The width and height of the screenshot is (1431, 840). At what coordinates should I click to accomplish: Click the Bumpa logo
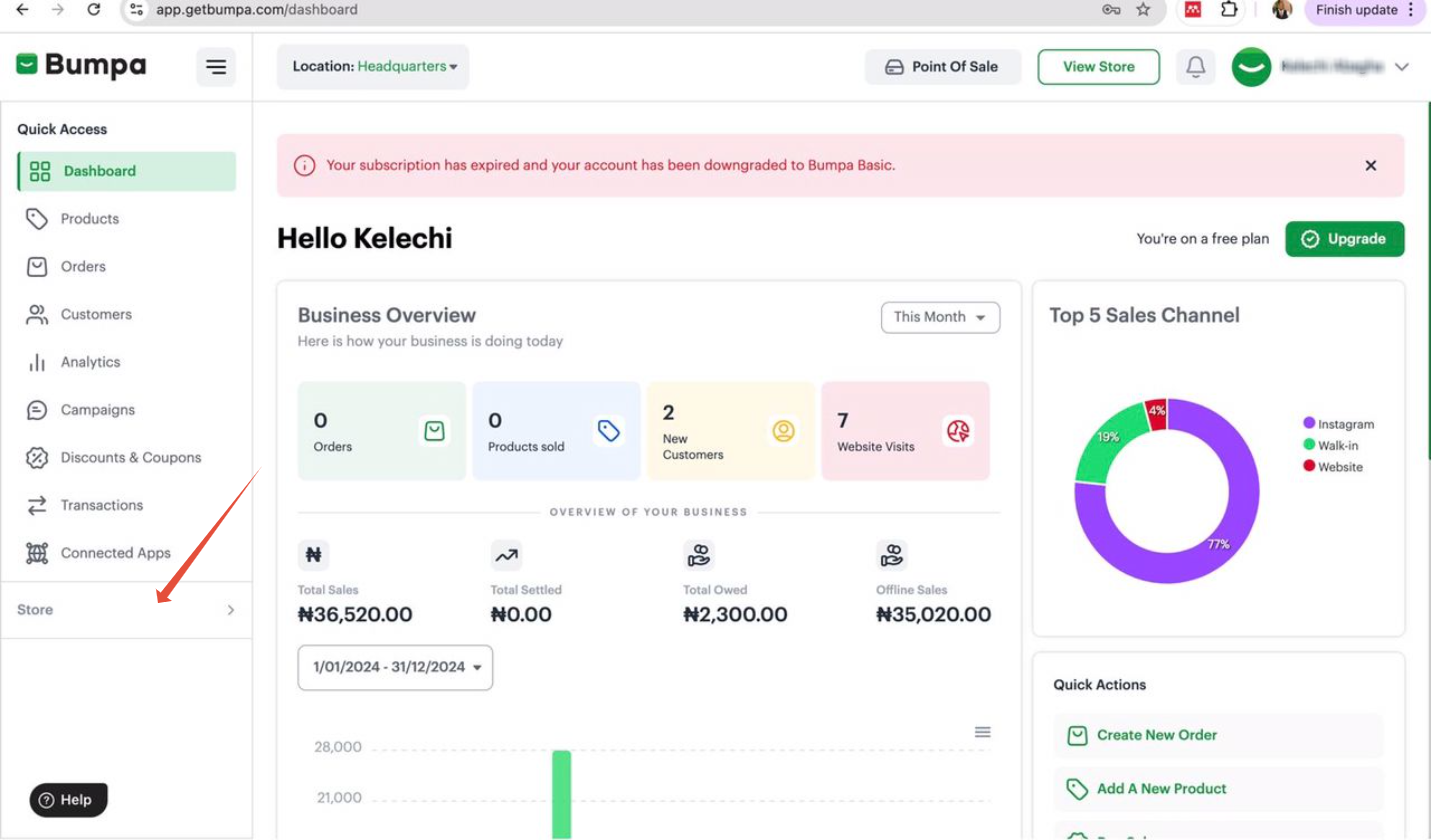[81, 66]
